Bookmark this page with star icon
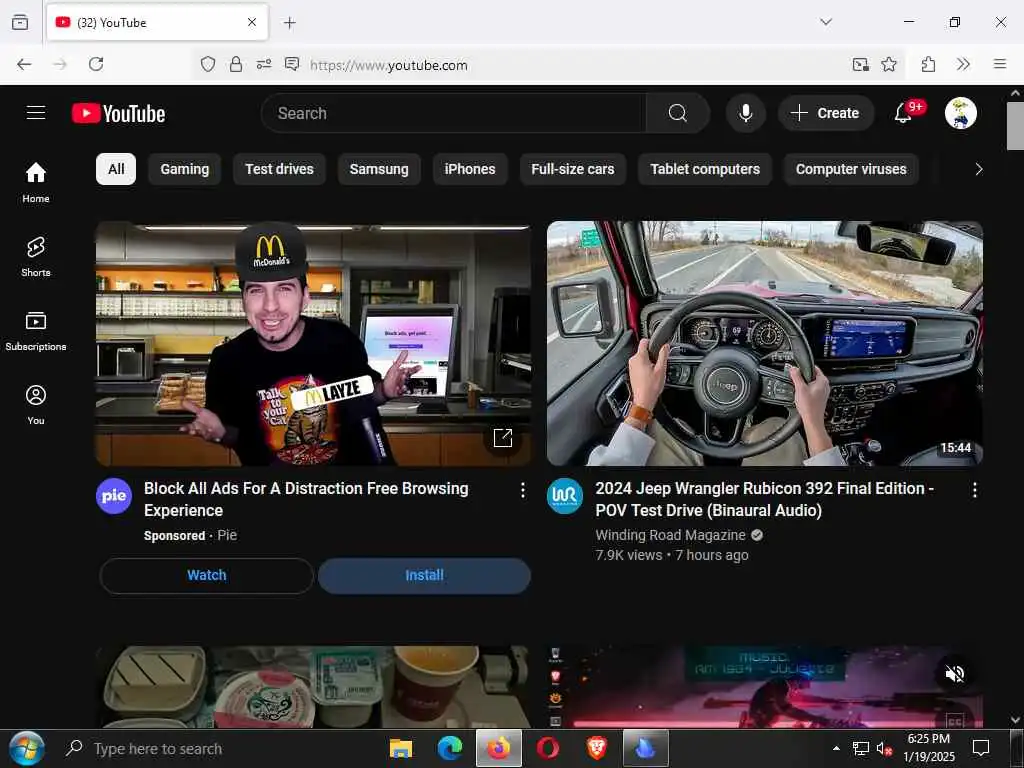 pyautogui.click(x=889, y=64)
